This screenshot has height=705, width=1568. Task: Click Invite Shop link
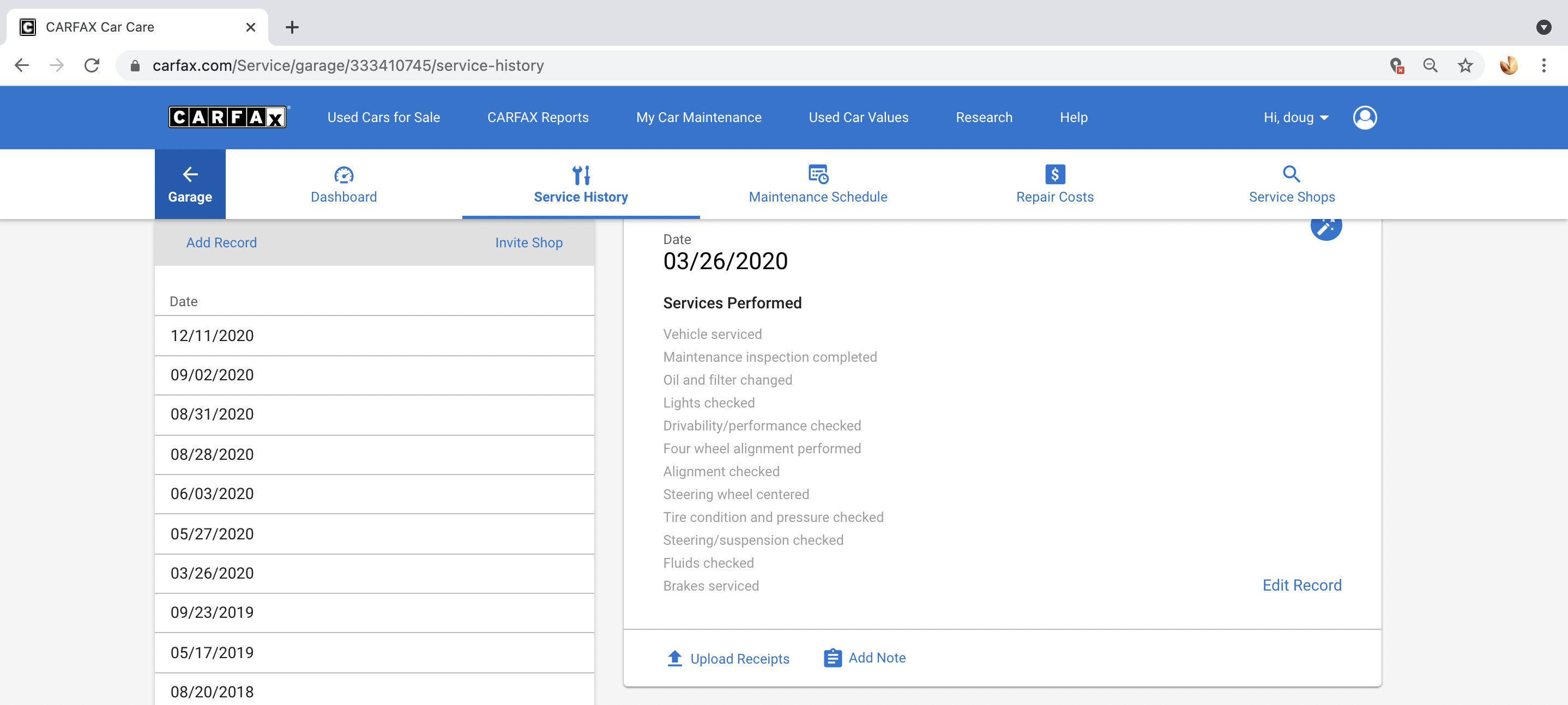(x=528, y=242)
